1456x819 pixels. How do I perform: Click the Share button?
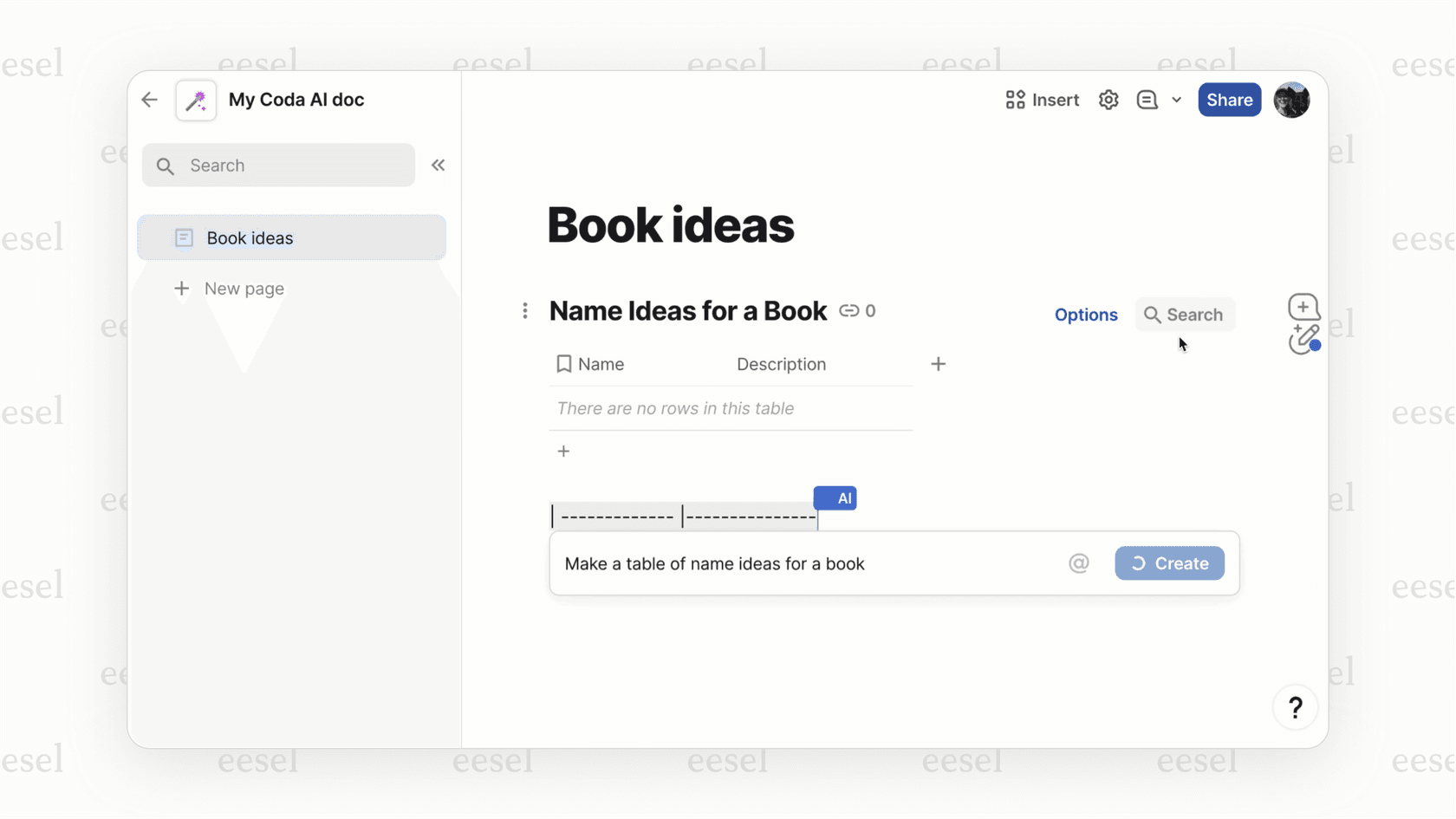click(1229, 100)
